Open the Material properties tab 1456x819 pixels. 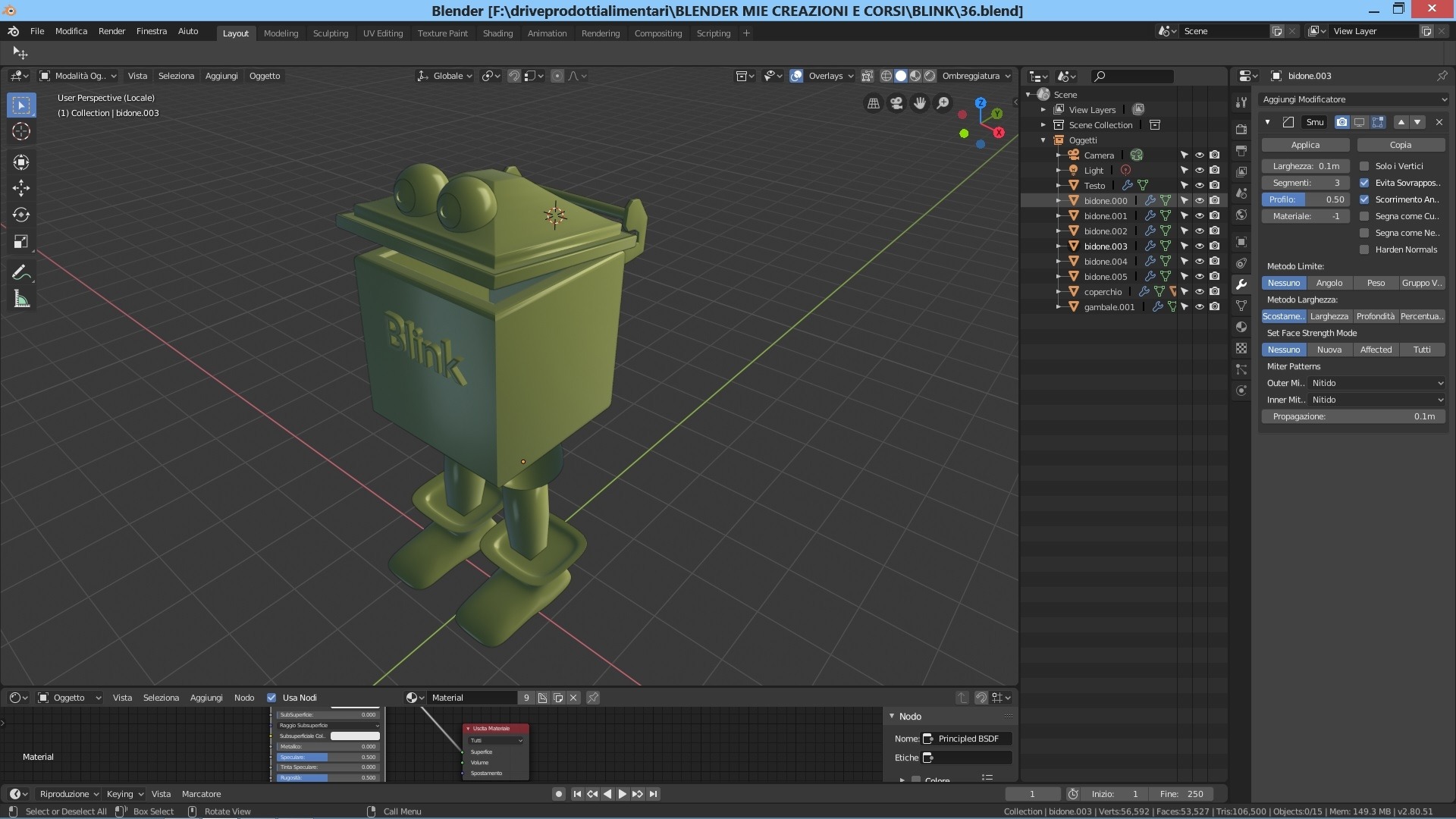click(x=1241, y=327)
